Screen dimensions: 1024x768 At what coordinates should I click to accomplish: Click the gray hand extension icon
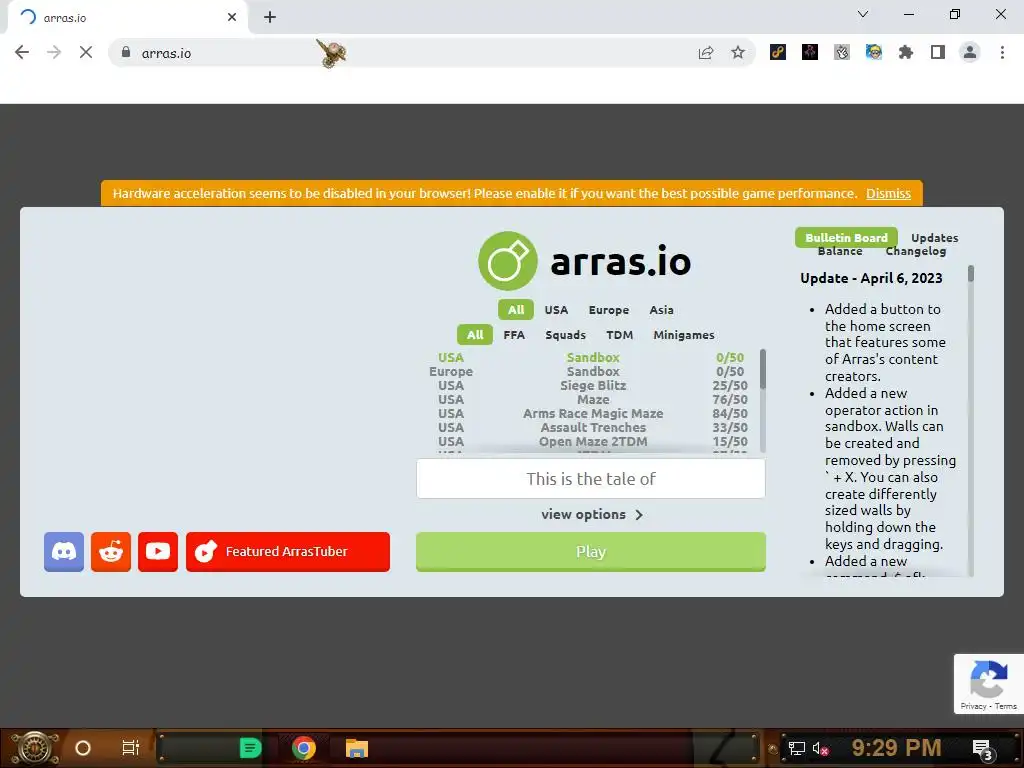(842, 52)
